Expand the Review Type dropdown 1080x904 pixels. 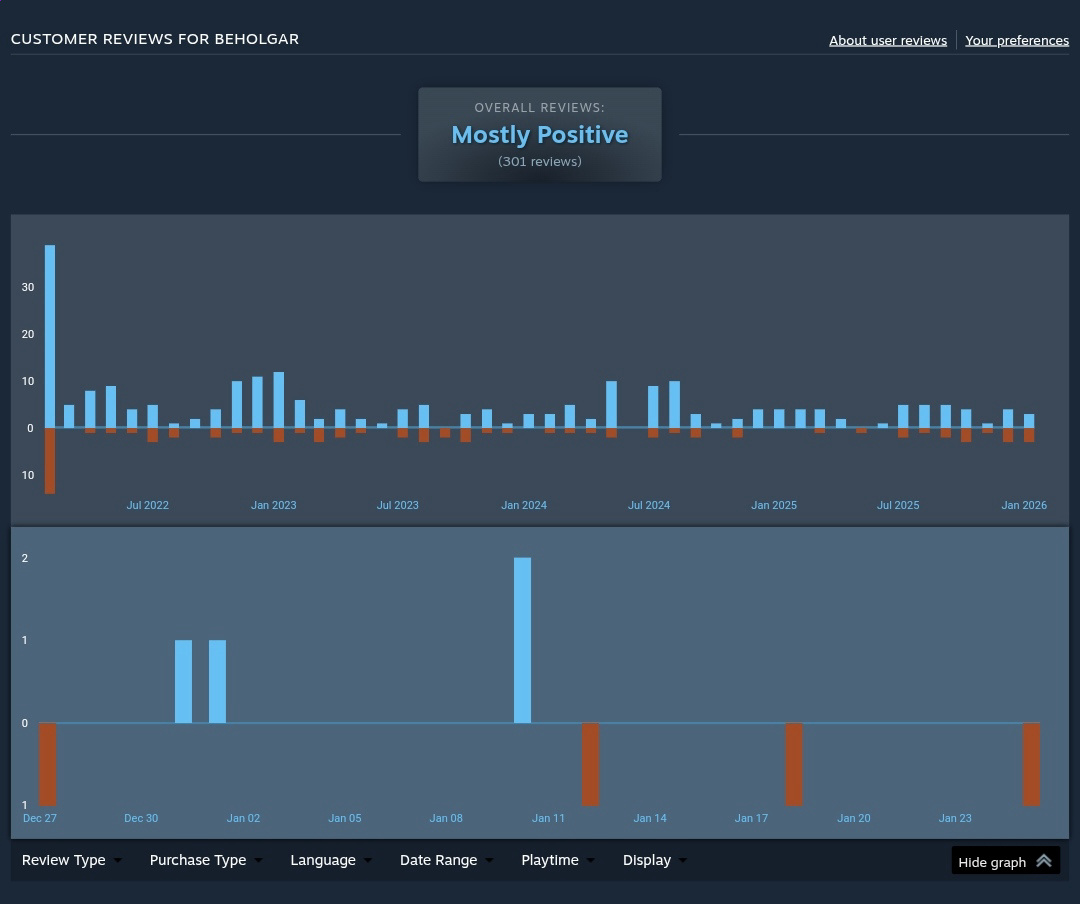pyautogui.click(x=72, y=860)
